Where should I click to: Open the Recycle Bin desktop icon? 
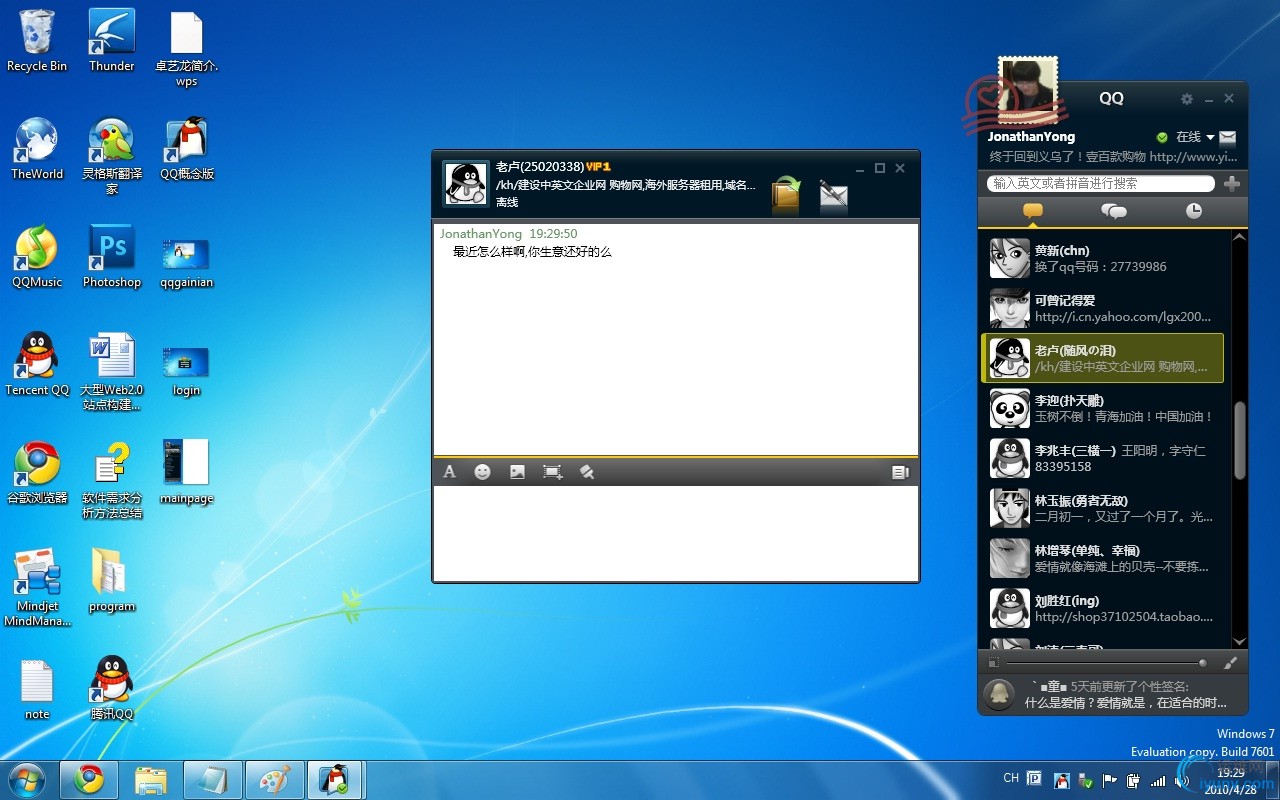[37, 41]
